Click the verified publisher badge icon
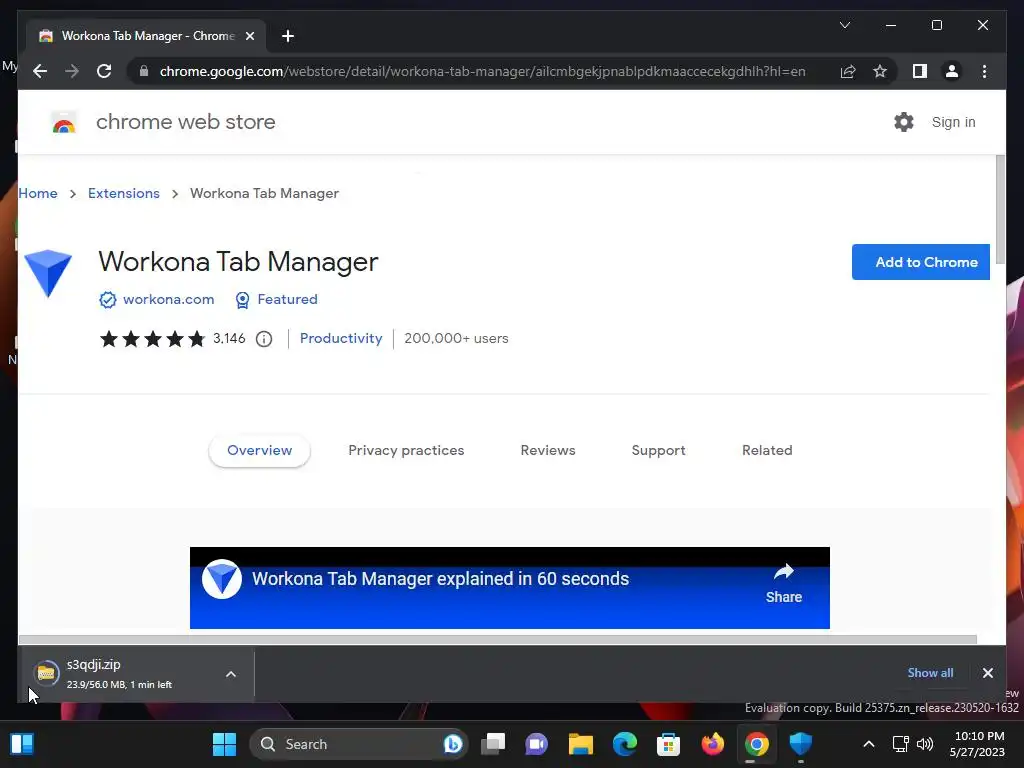This screenshot has height=768, width=1024. [x=108, y=300]
